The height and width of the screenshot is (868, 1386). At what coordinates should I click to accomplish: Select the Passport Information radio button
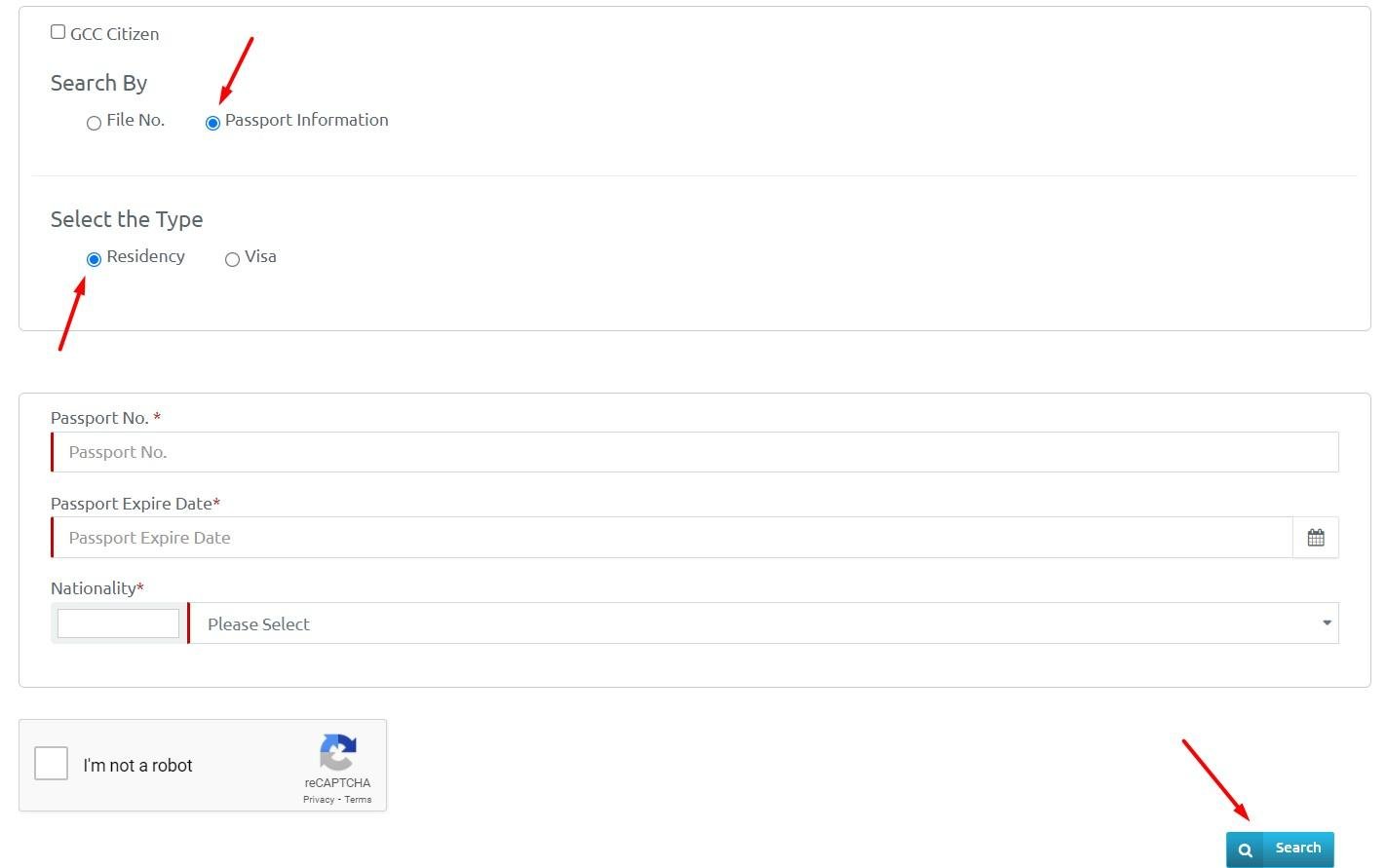coord(212,123)
